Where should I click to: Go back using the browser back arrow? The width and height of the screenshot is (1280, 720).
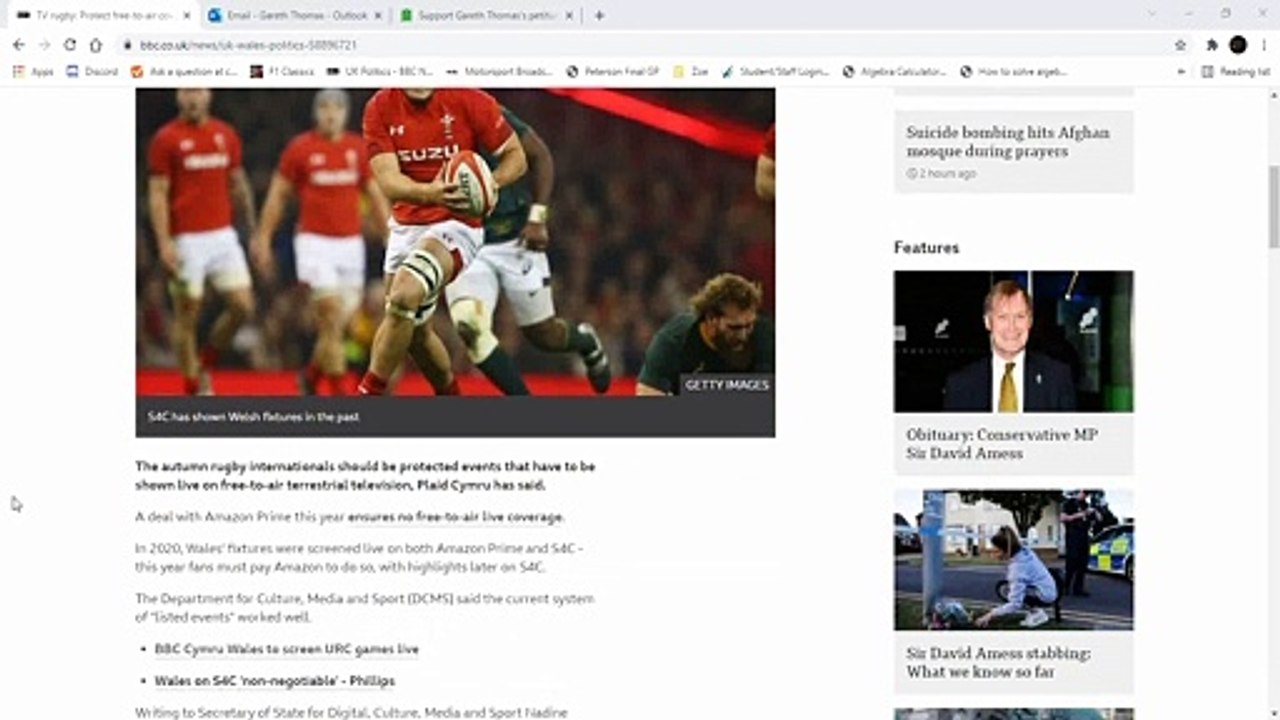18,45
